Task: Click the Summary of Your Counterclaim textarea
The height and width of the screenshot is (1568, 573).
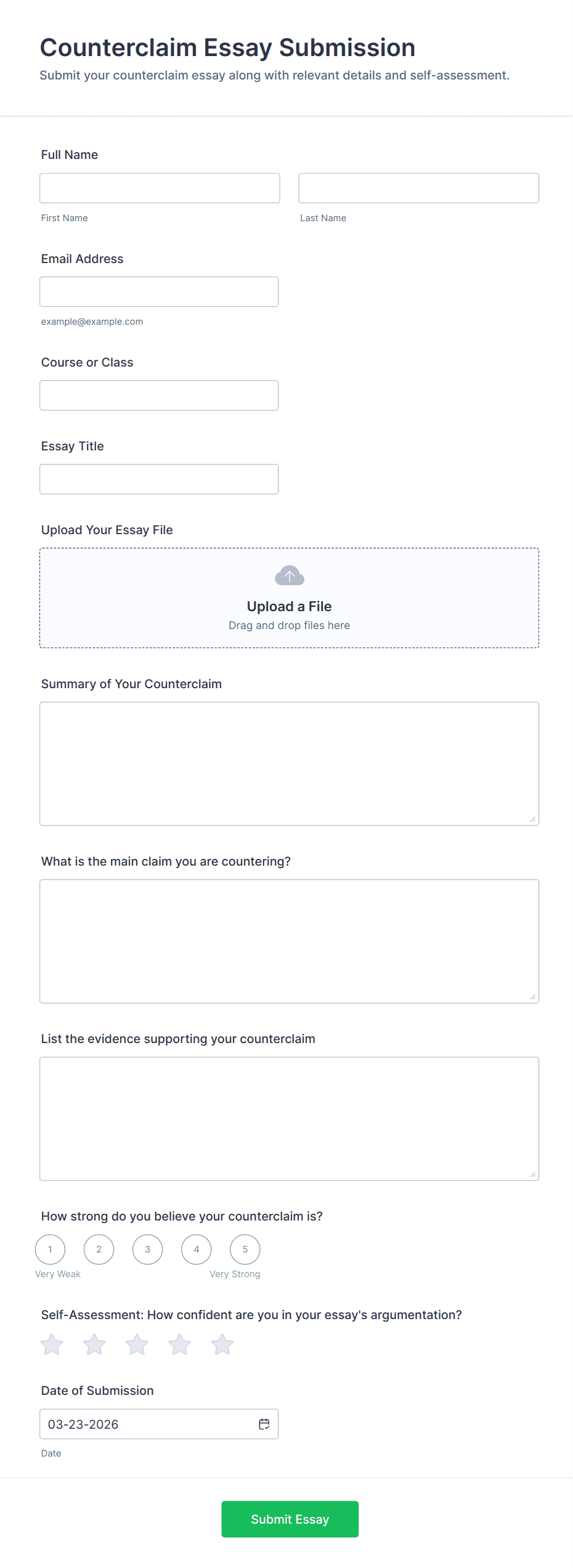Action: click(289, 763)
